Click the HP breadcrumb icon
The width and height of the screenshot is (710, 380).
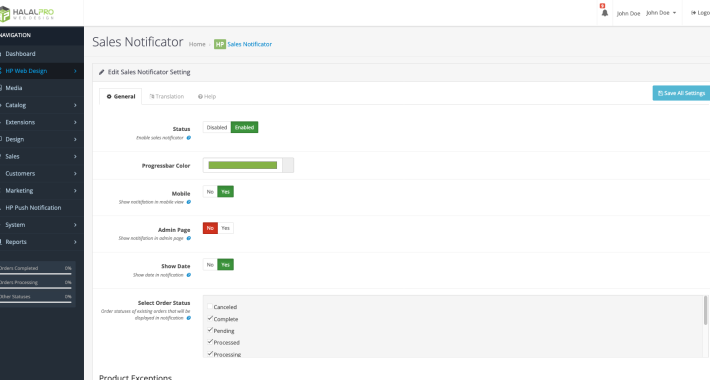[220, 44]
